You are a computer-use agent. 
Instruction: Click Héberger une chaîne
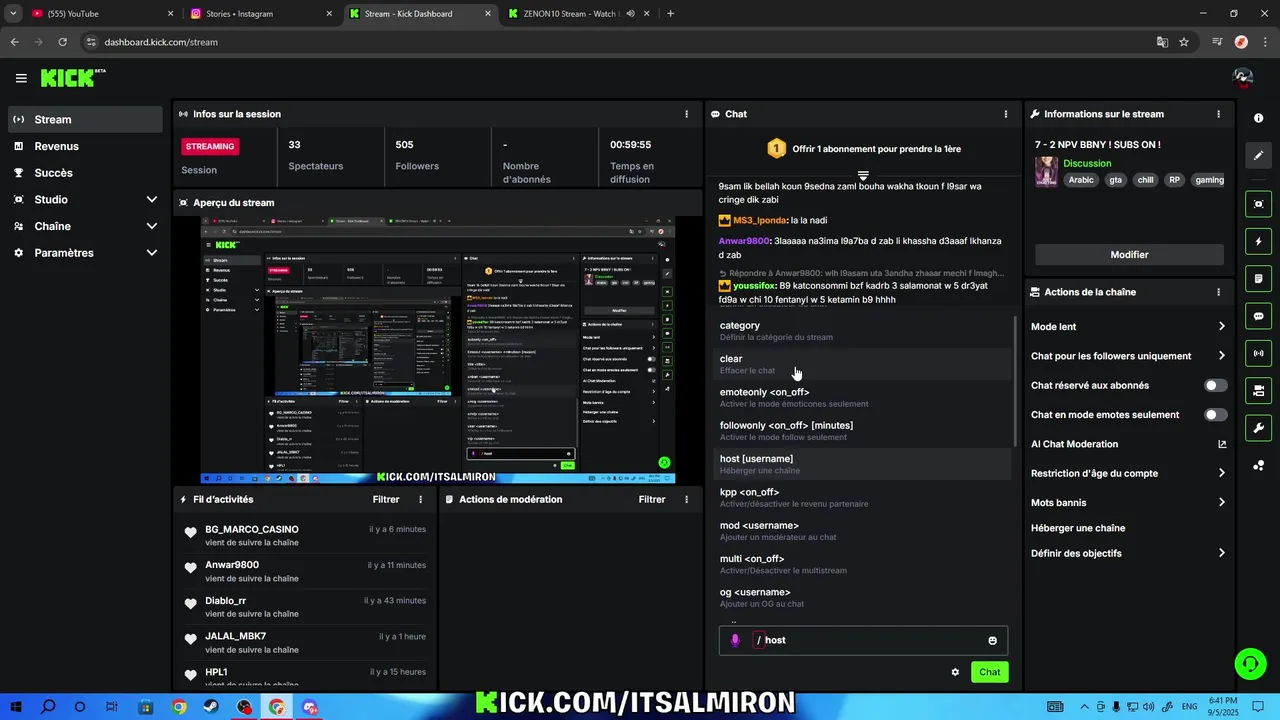(1078, 528)
